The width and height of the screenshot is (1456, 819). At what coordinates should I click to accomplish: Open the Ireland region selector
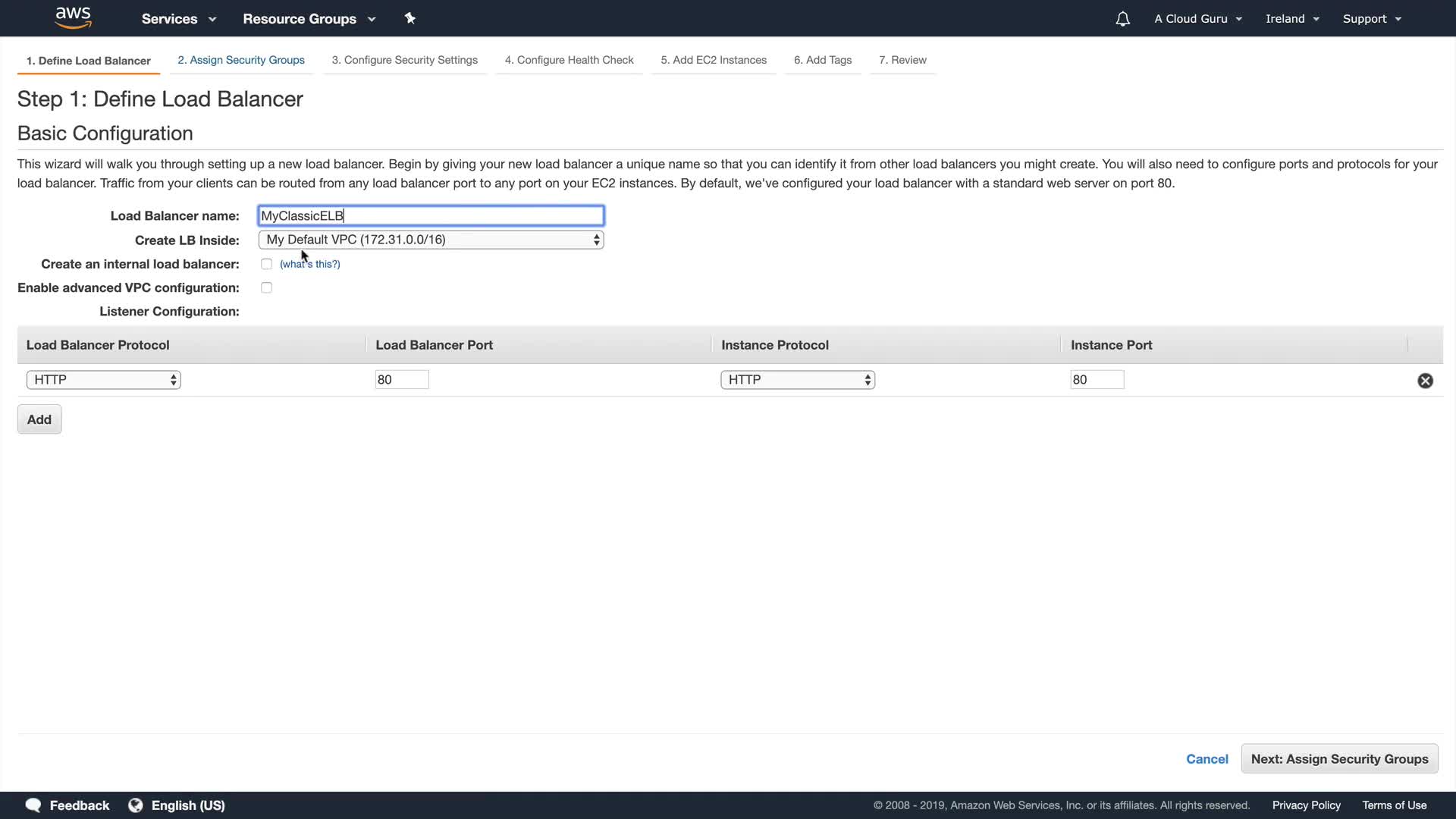[1291, 19]
